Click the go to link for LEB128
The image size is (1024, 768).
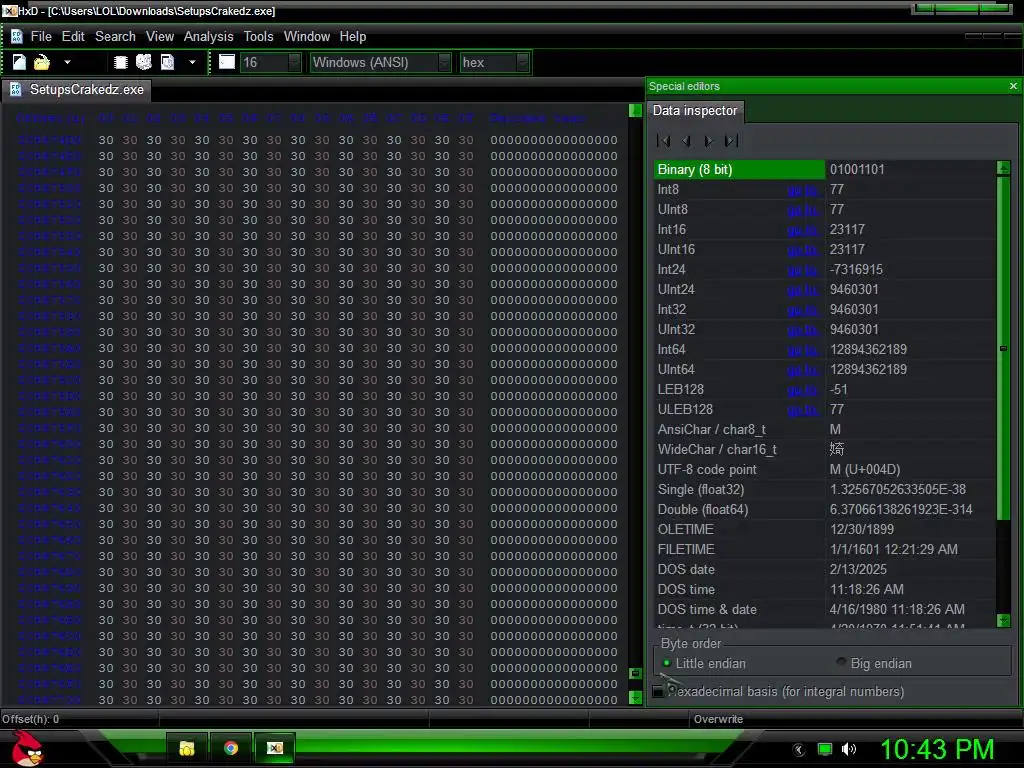803,390
